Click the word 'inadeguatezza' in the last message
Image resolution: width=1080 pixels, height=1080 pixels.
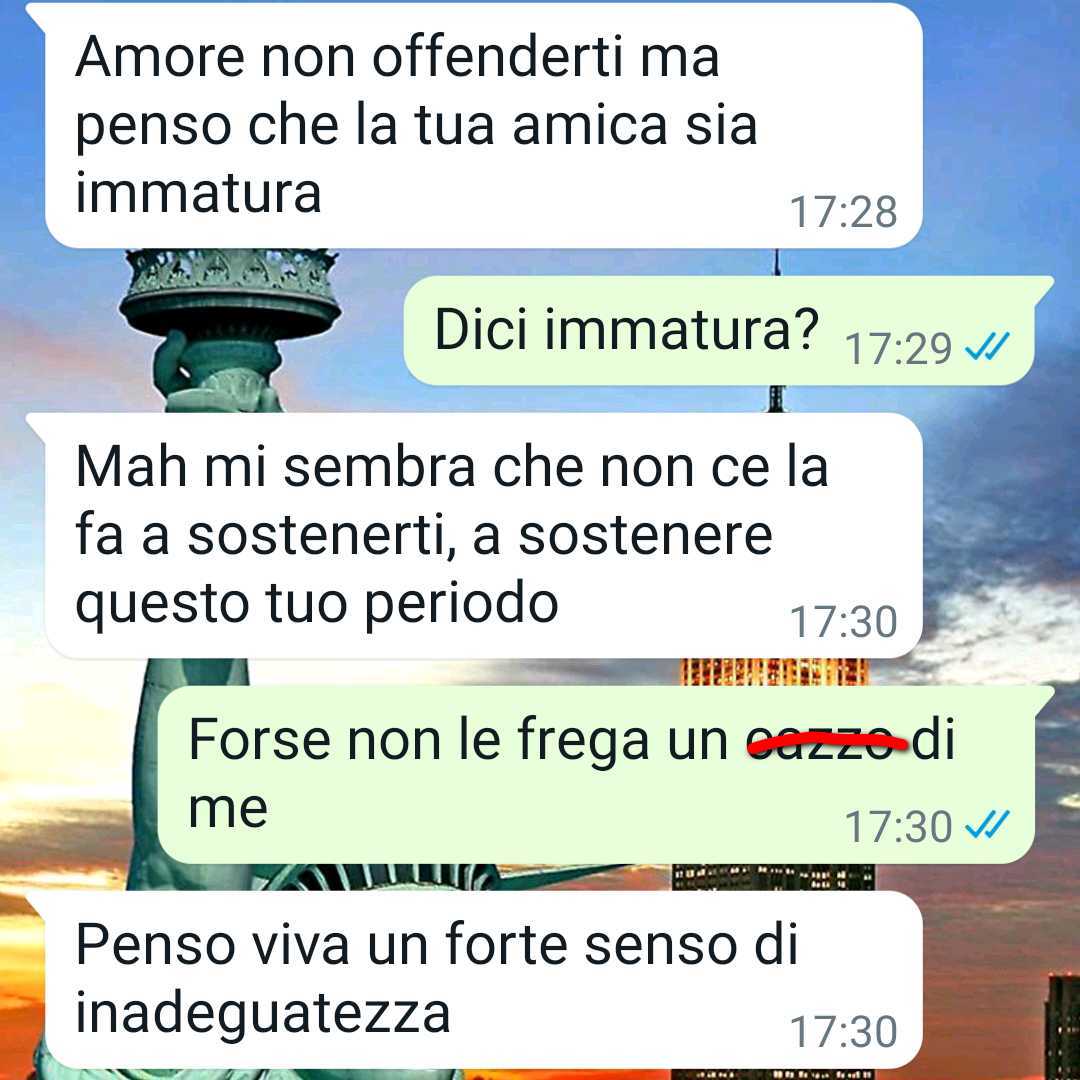262,1012
